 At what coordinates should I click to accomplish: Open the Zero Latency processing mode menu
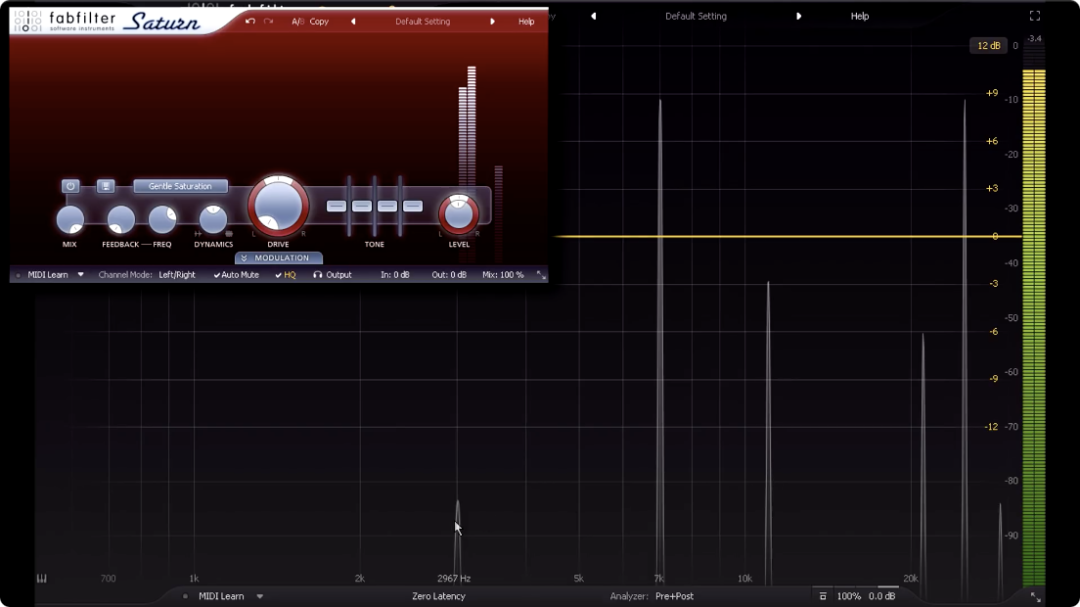tap(439, 596)
